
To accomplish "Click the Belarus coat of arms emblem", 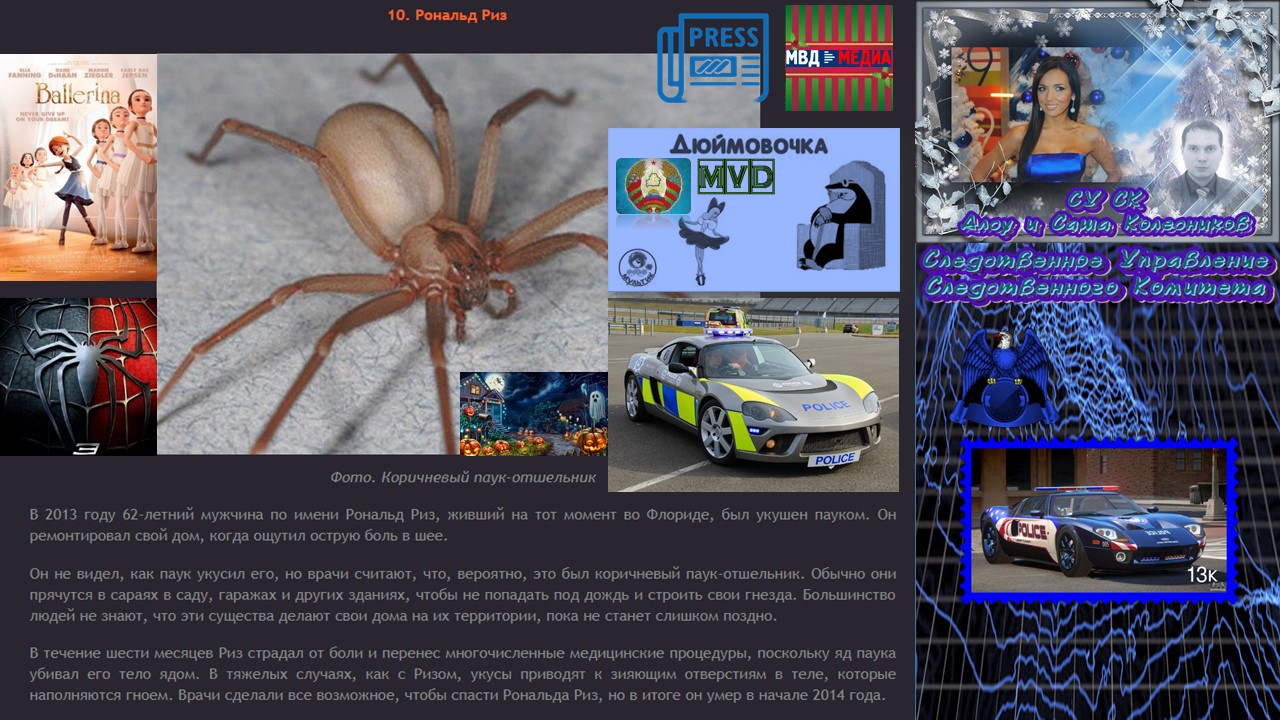I will (x=653, y=185).
